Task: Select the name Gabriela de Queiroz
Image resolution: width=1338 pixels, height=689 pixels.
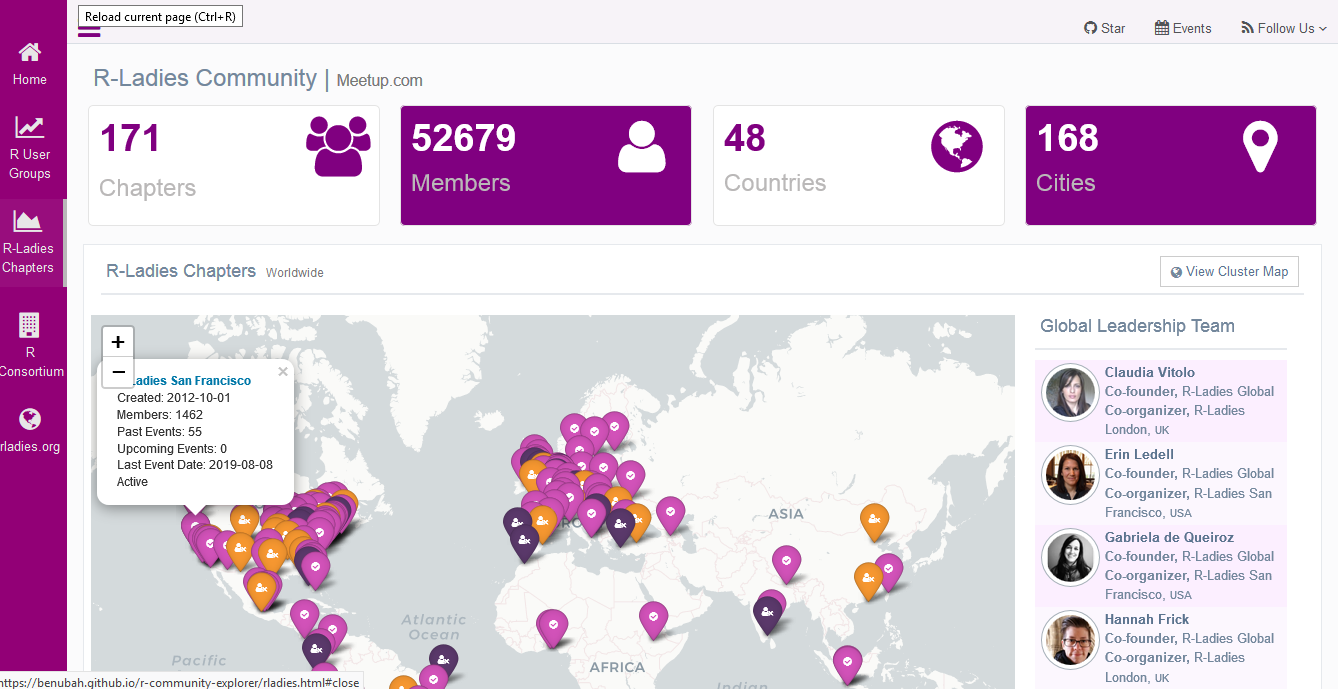Action: (1169, 537)
